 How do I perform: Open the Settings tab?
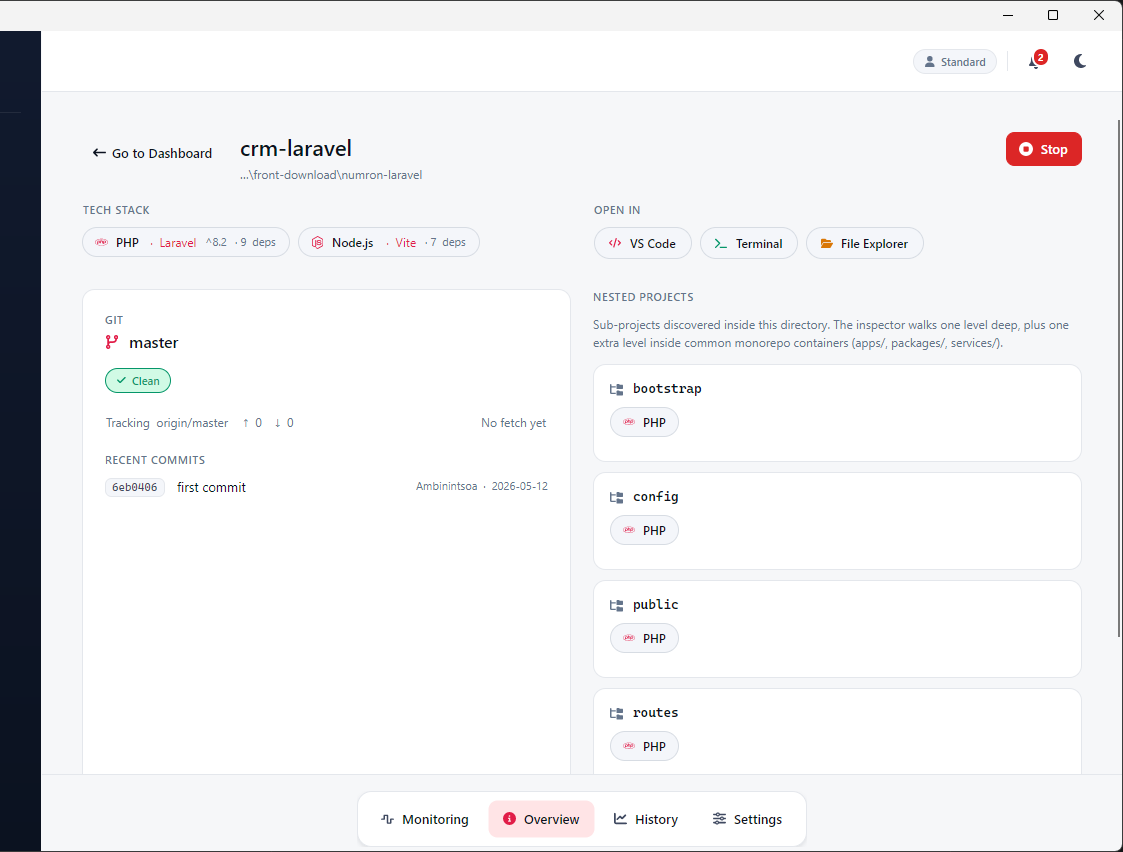click(x=748, y=819)
